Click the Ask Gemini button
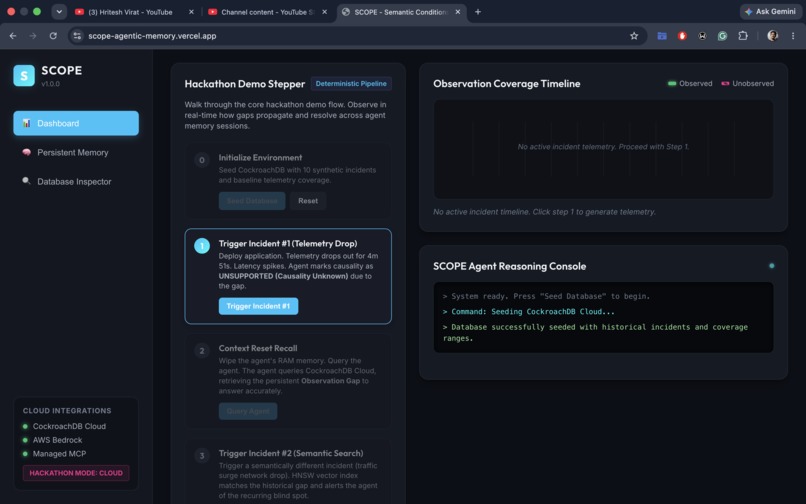Viewport: 806px width, 504px height. click(770, 11)
